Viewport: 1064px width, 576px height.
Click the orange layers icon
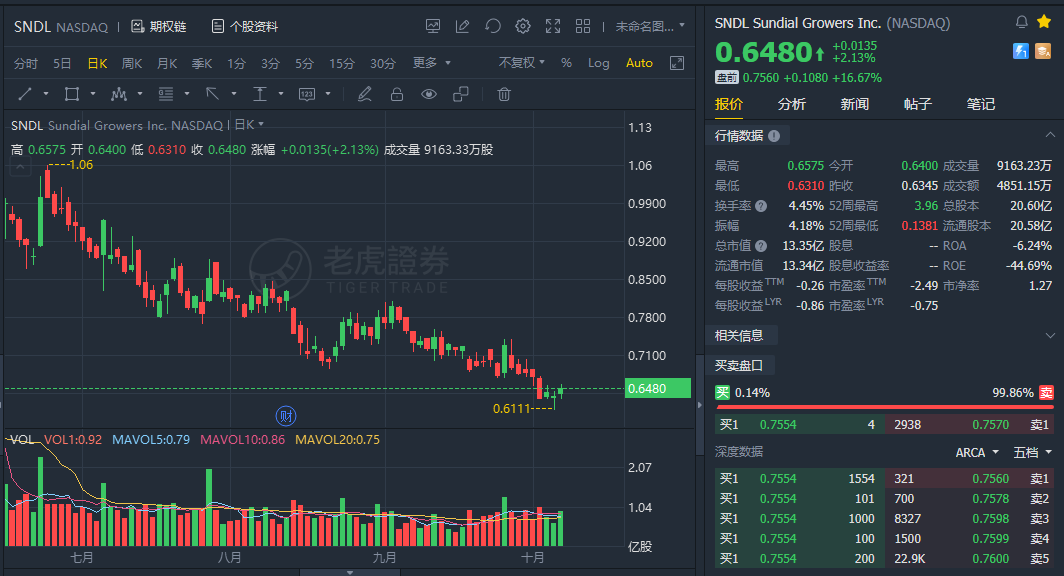[1043, 51]
